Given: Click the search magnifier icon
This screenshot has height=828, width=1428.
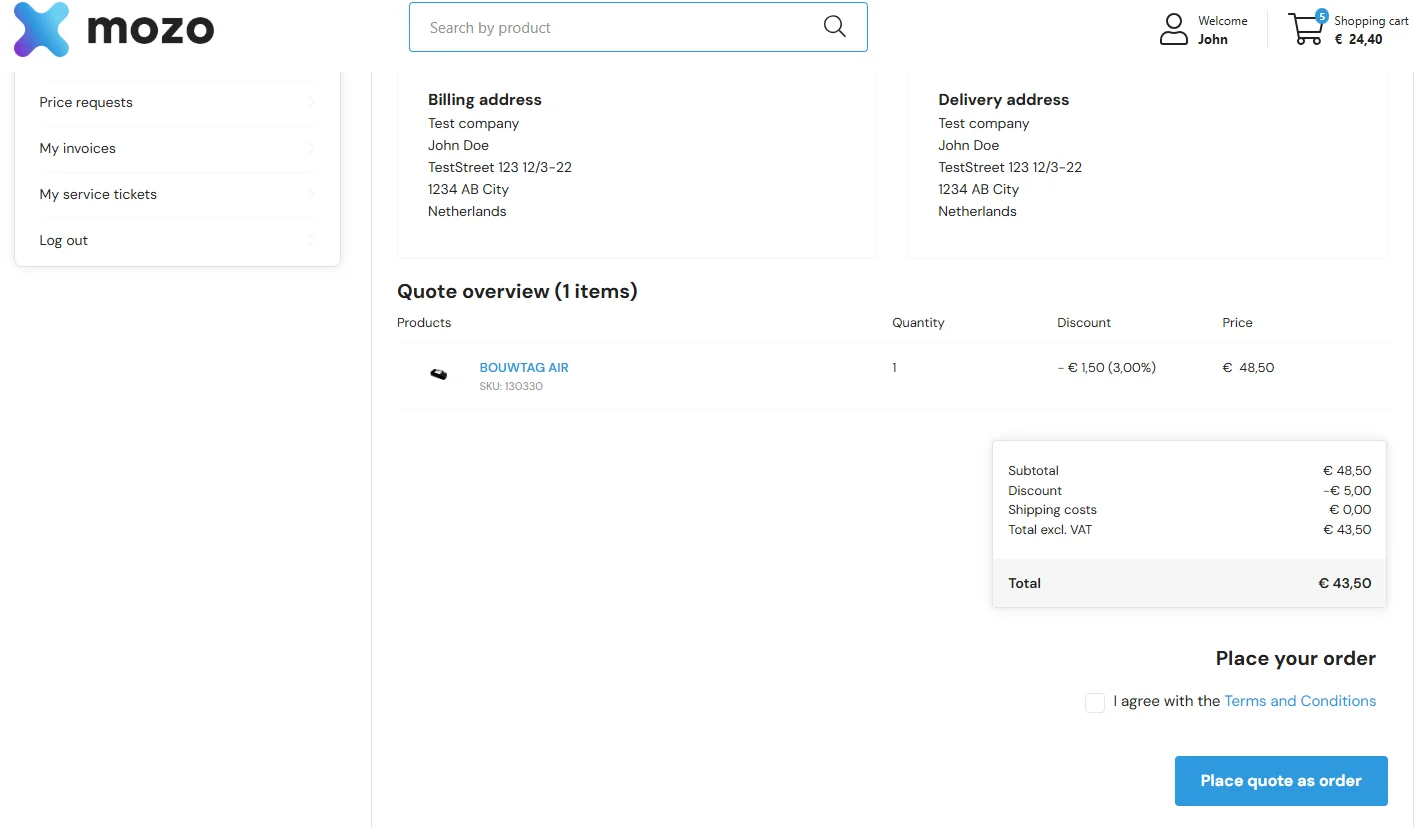Looking at the screenshot, I should tap(835, 27).
